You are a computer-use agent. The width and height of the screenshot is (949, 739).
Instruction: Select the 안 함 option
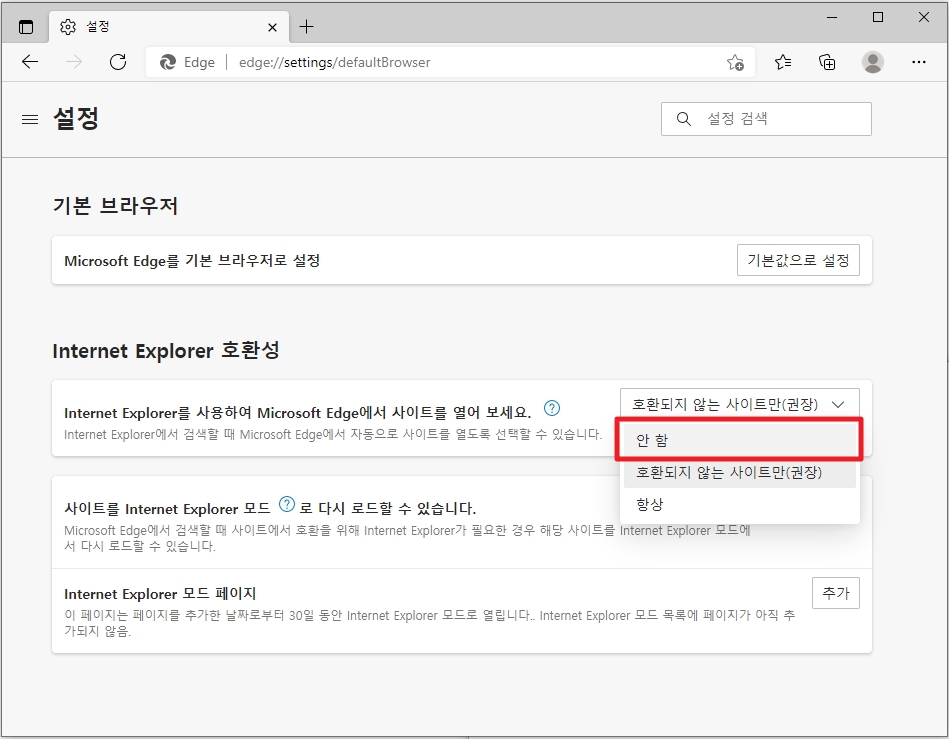(740, 440)
